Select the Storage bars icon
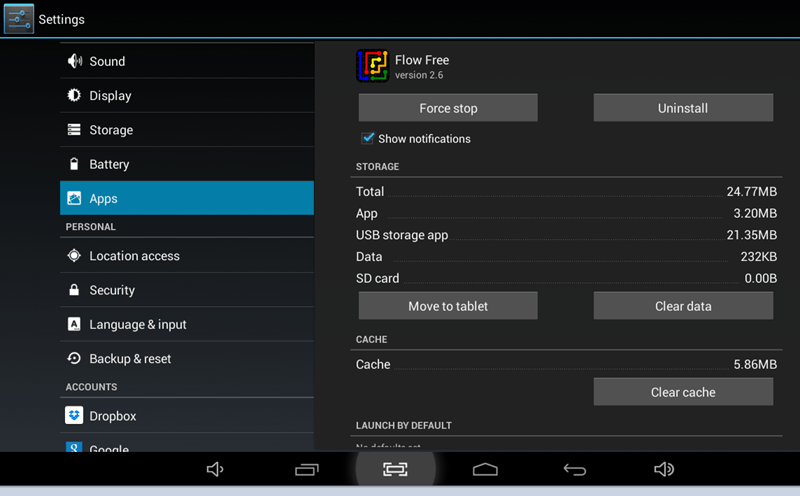 (x=74, y=130)
